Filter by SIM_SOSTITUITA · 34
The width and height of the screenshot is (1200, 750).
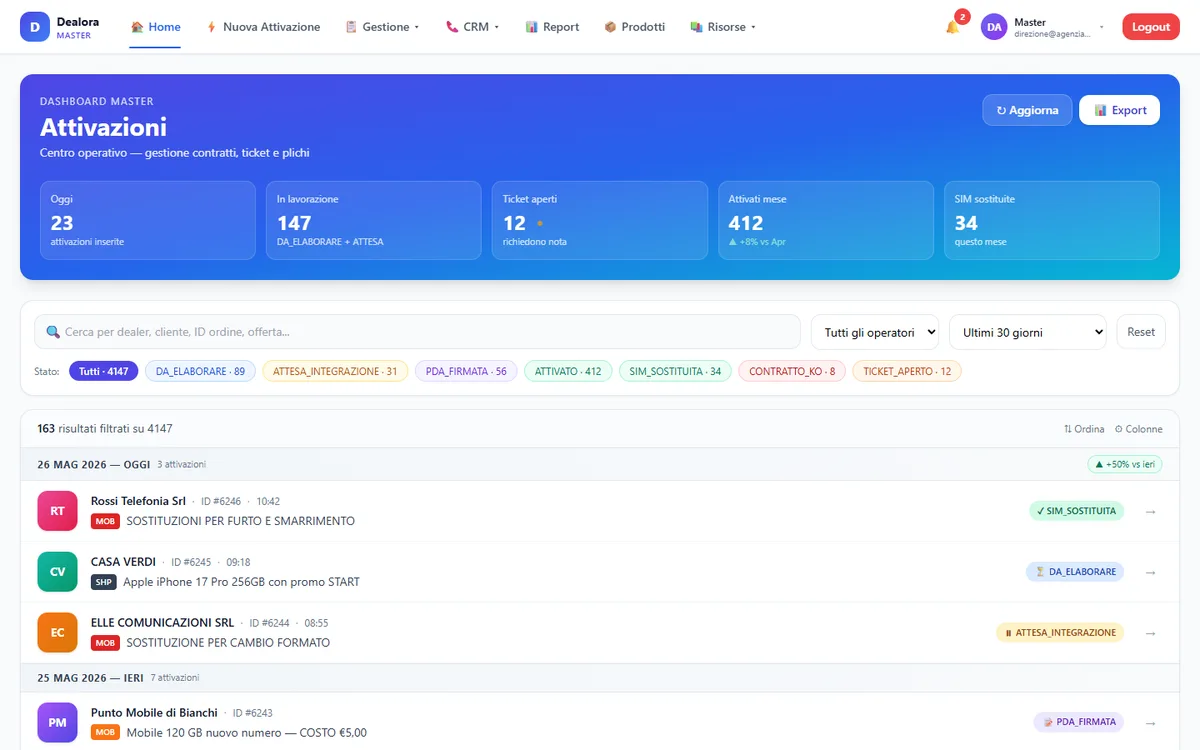point(675,371)
